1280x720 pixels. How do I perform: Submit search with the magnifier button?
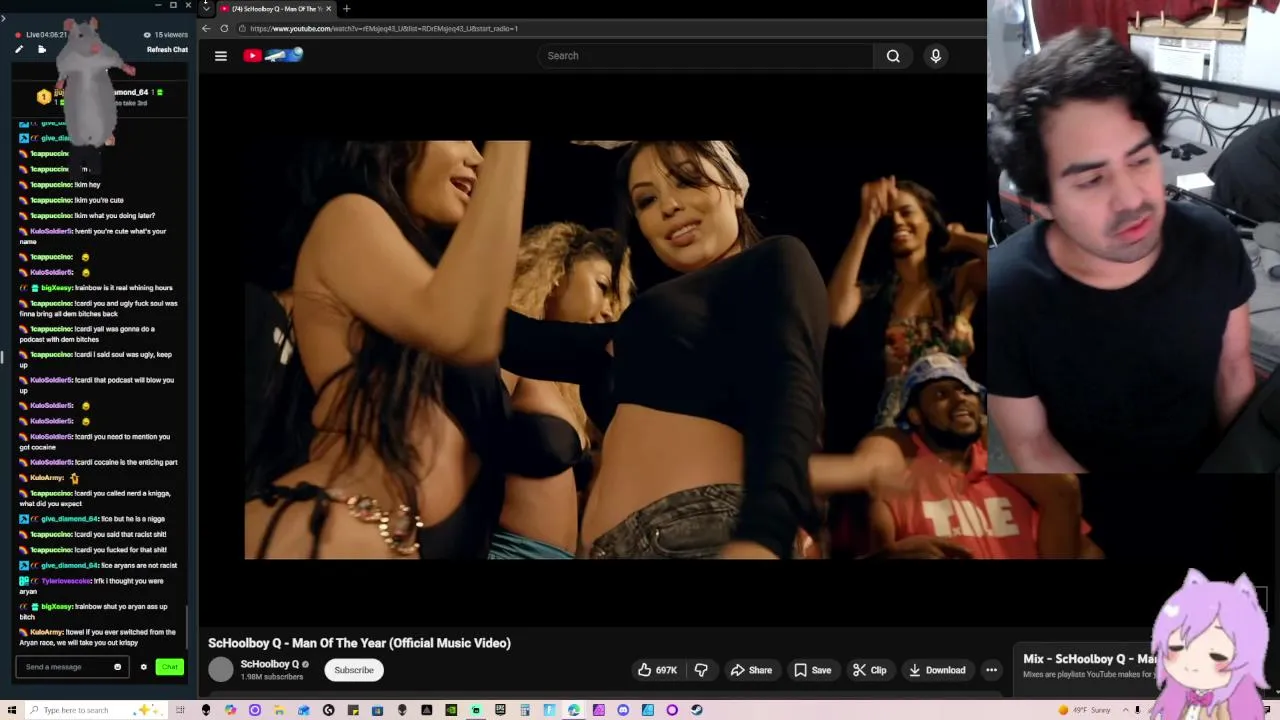click(x=893, y=56)
